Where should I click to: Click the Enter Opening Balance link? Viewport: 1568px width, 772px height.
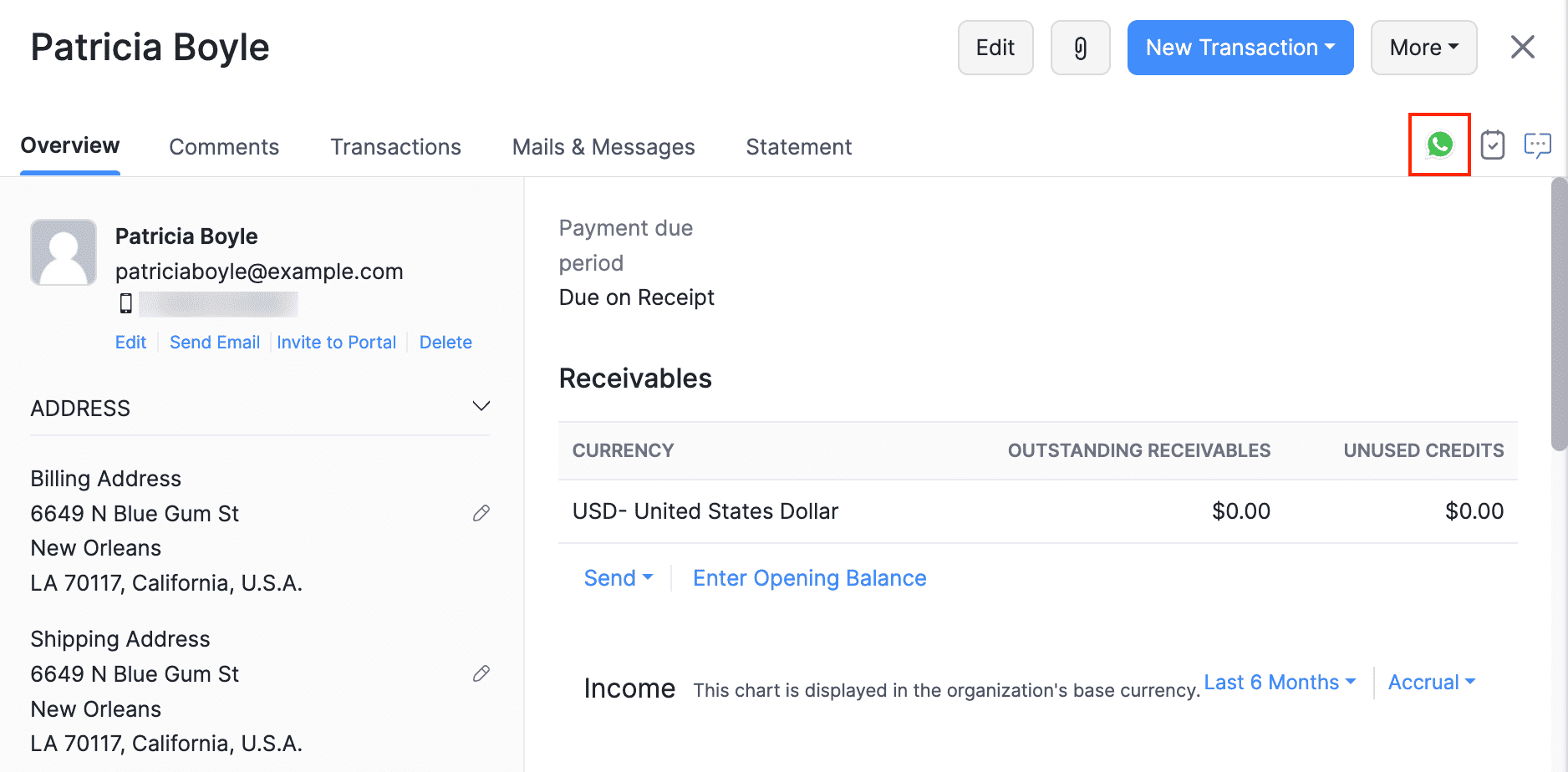pos(809,578)
